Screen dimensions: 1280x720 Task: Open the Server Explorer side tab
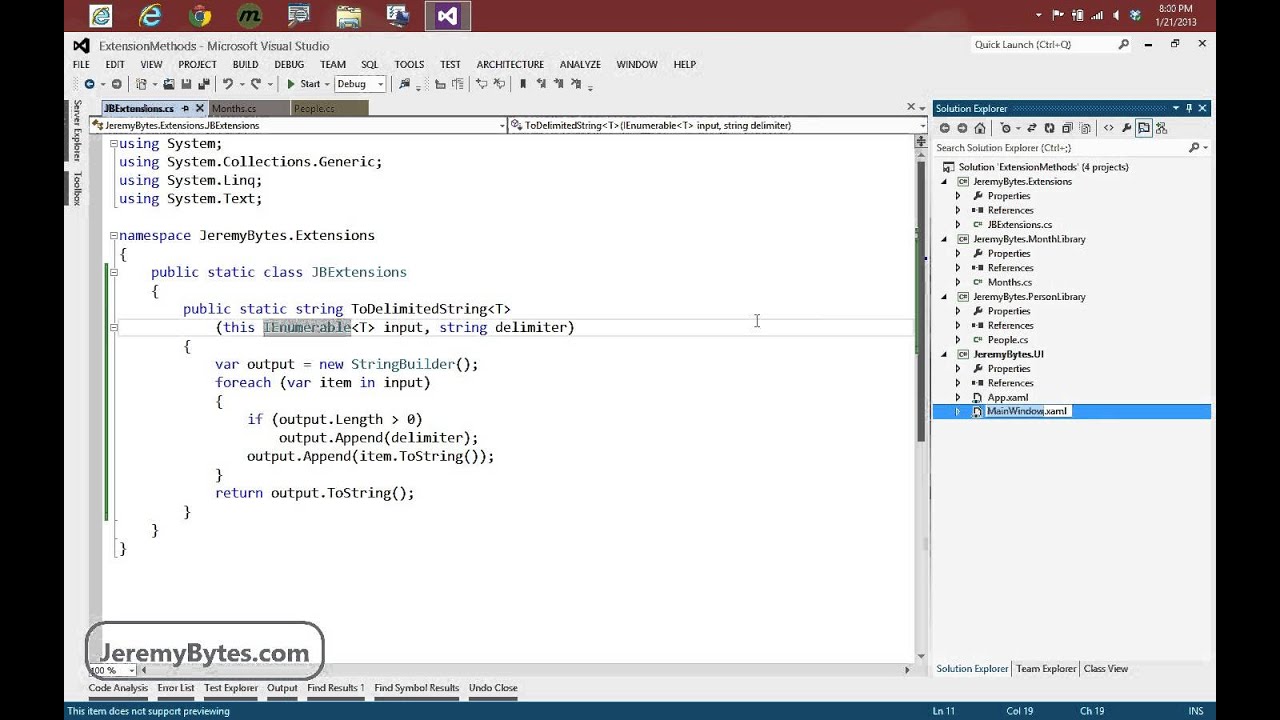[76, 130]
